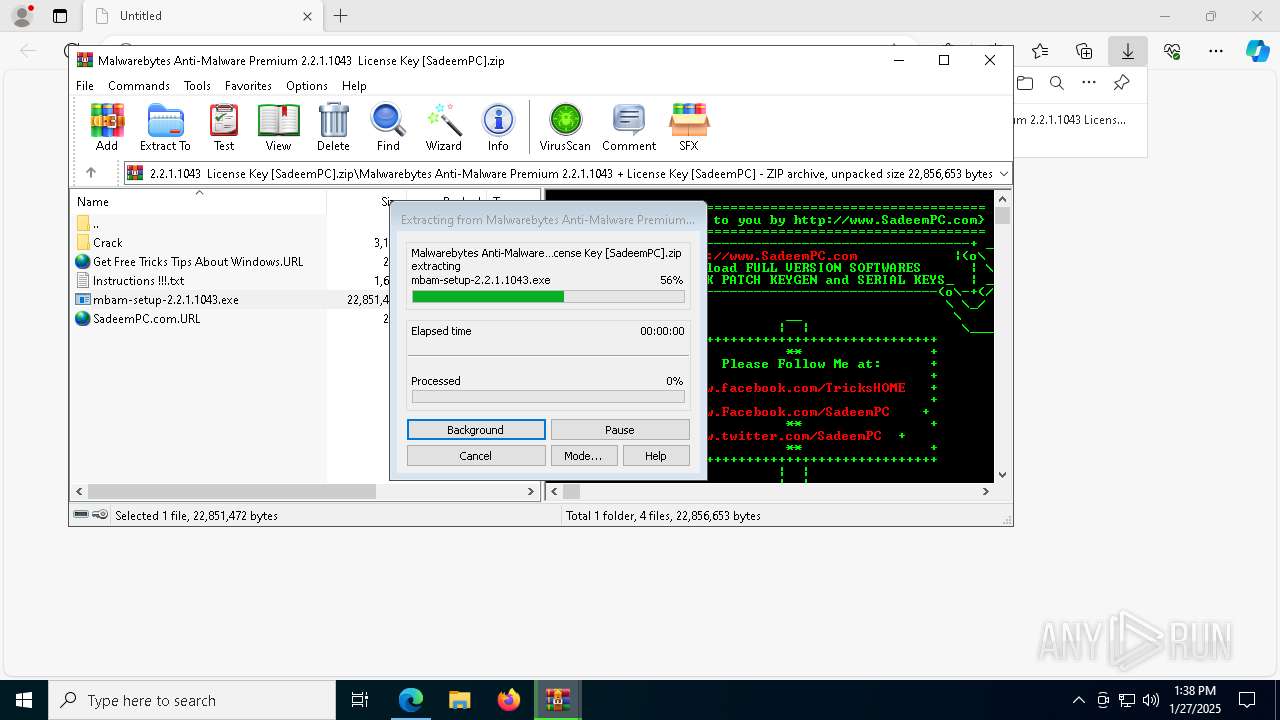
Task: Click the file extraction progress bar
Action: [x=548, y=297]
